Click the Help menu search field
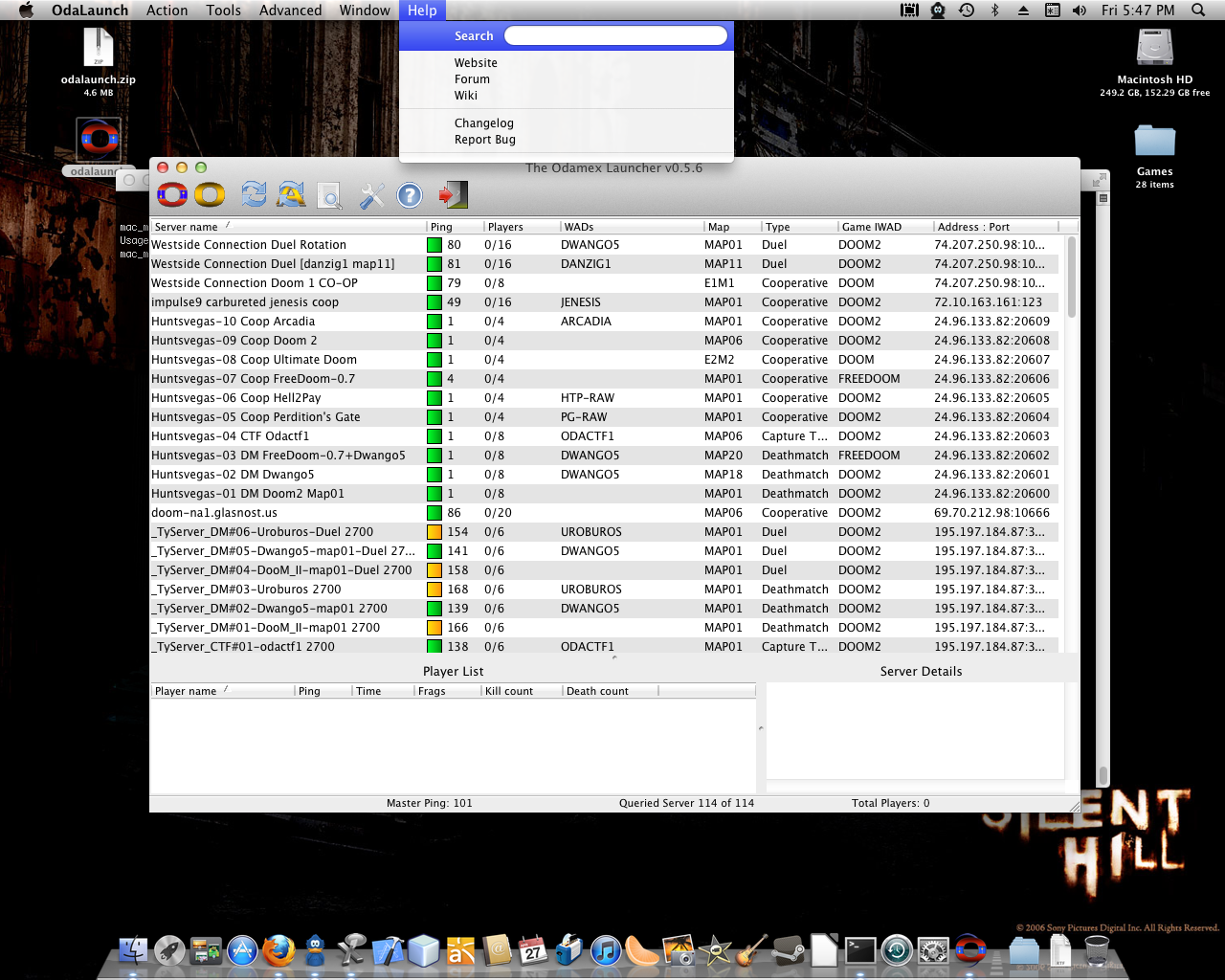Image resolution: width=1225 pixels, height=980 pixels. tap(615, 36)
